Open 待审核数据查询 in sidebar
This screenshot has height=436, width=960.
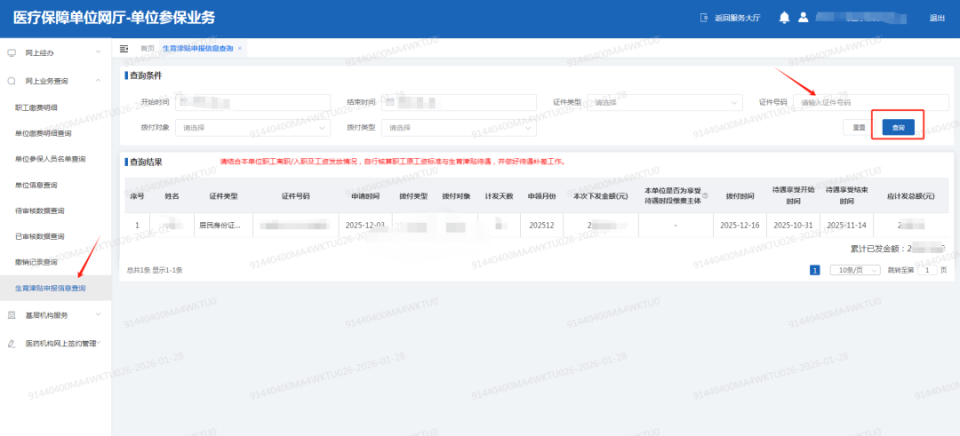click(40, 211)
